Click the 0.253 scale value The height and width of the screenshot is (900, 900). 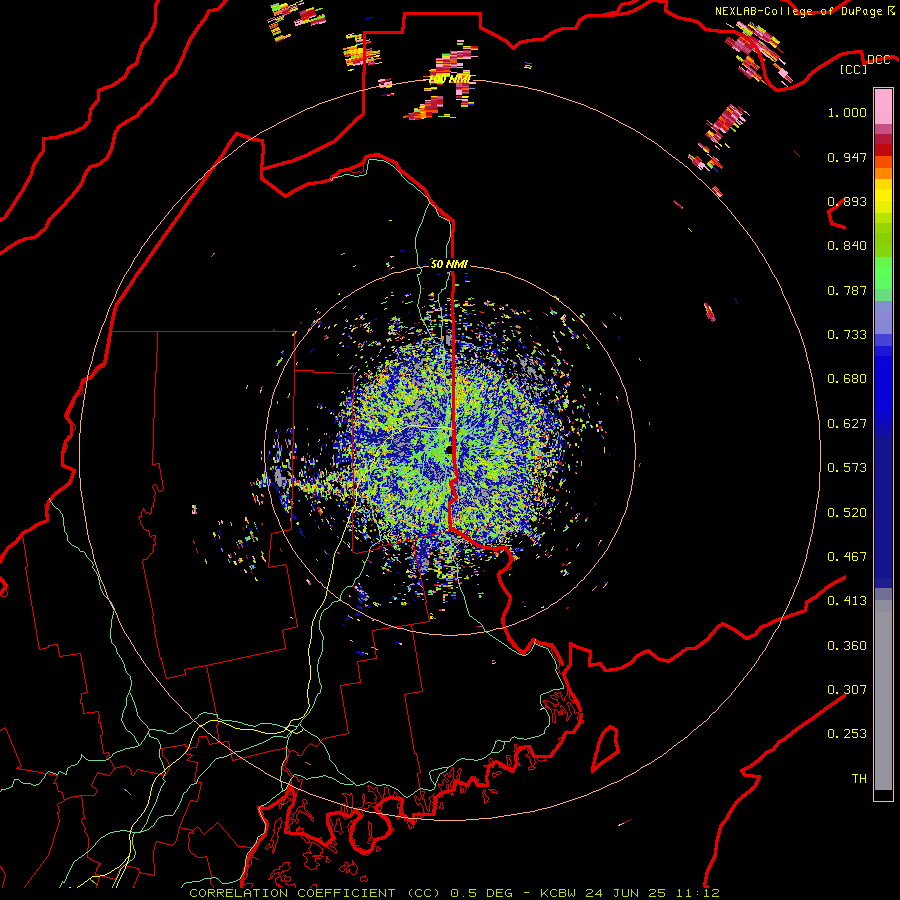847,734
